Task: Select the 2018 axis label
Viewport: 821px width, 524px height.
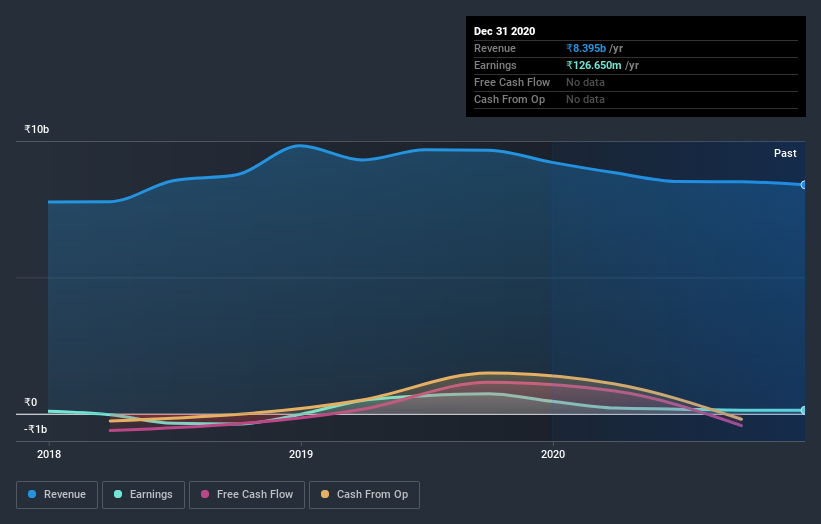Action: tap(49, 454)
